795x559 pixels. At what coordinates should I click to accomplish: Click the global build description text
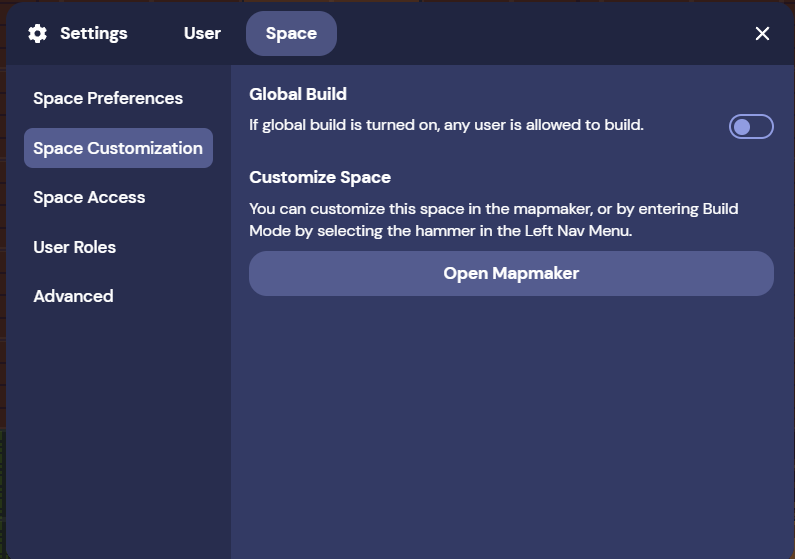click(446, 125)
